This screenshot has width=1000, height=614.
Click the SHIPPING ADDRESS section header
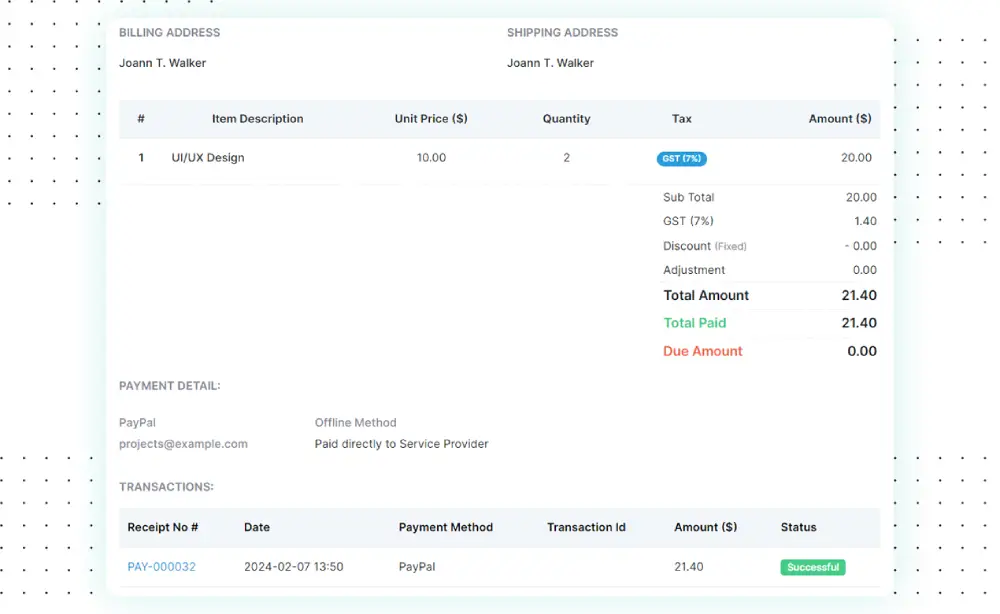click(x=562, y=32)
